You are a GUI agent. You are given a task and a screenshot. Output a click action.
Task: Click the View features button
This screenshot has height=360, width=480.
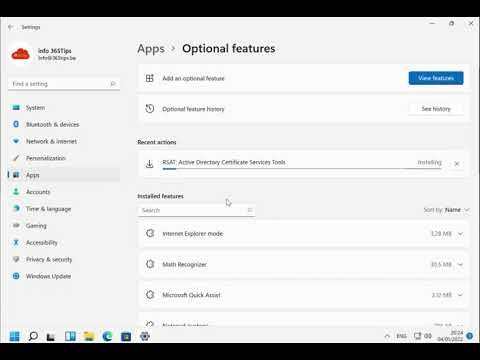[436, 78]
